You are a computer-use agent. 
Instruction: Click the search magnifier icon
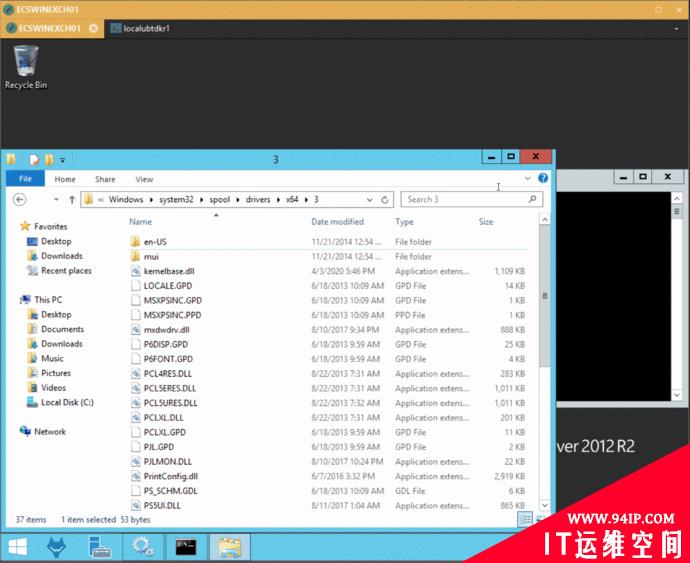coord(532,199)
